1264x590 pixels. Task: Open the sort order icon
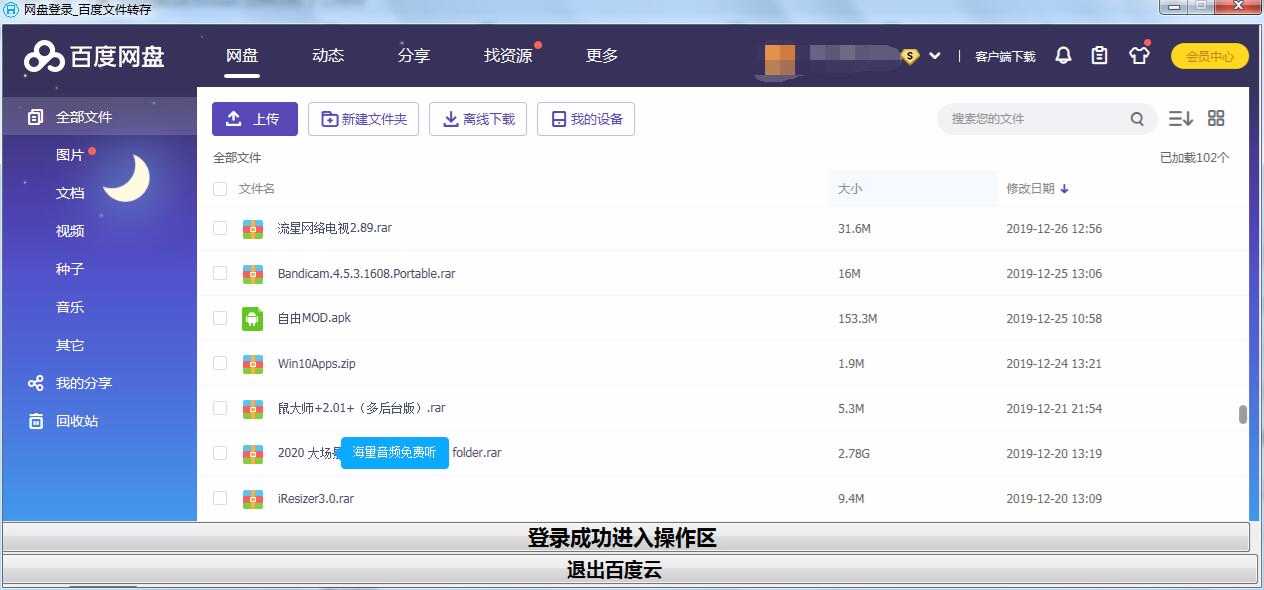pyautogui.click(x=1180, y=118)
